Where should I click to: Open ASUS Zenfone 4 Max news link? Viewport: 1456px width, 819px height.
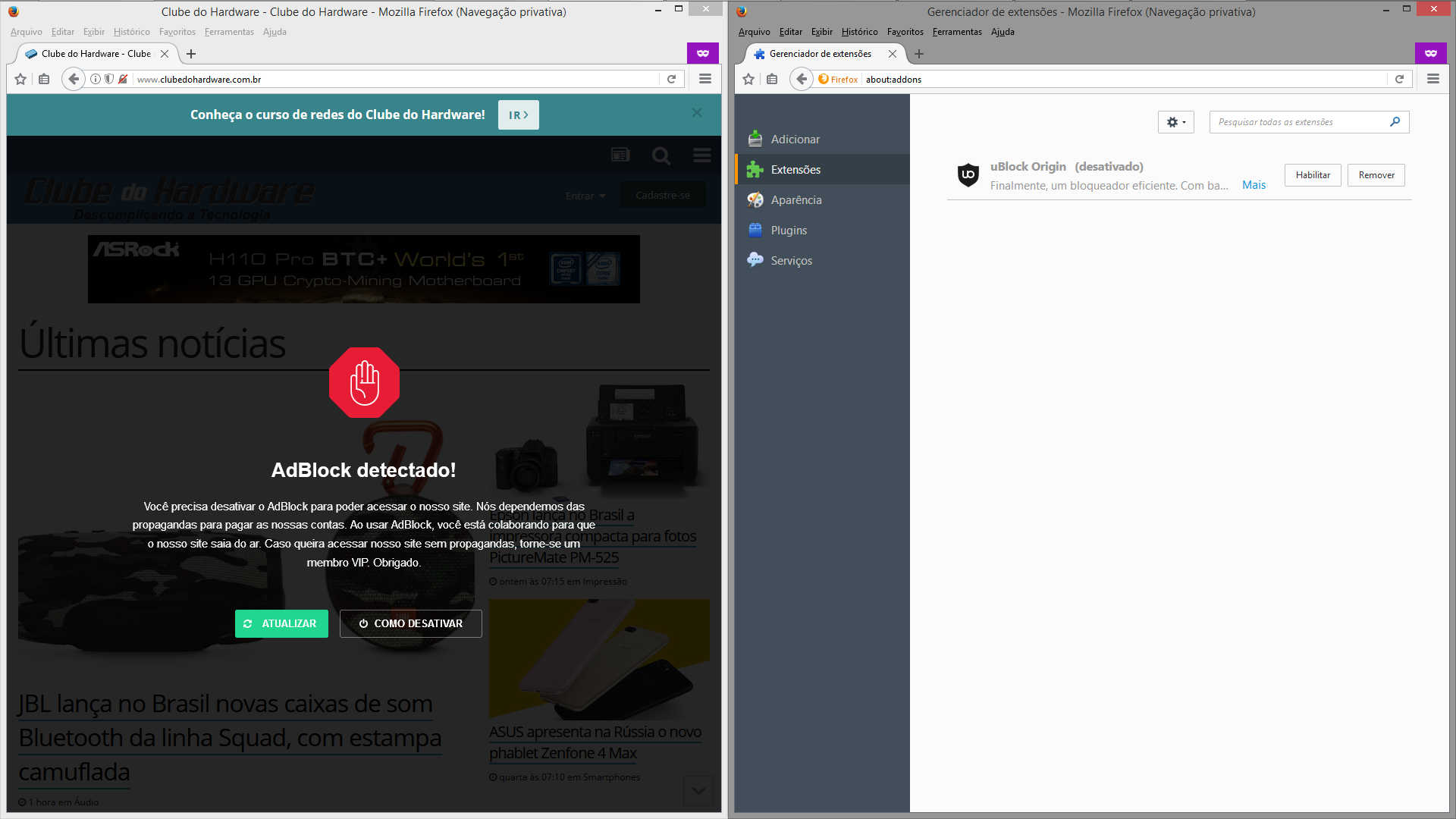[595, 742]
